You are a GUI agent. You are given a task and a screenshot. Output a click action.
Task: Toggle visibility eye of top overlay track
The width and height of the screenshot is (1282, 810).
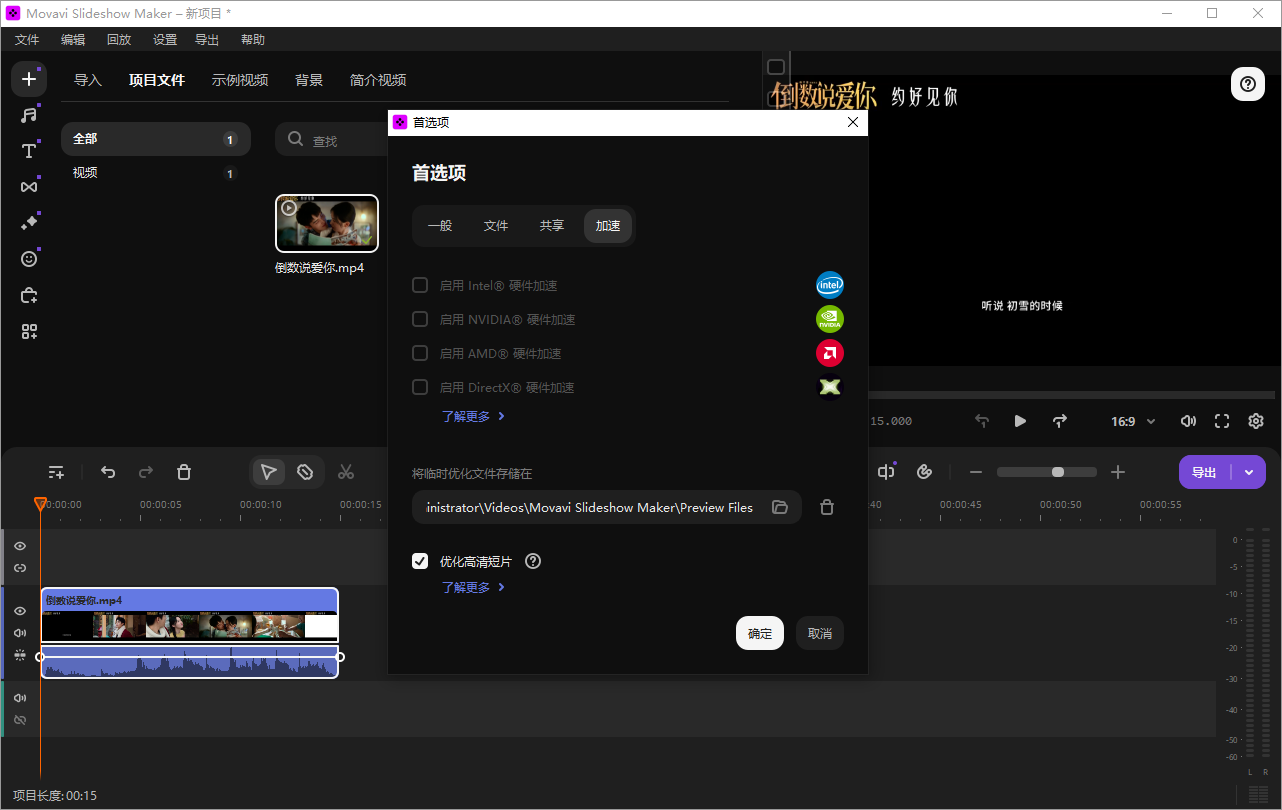tap(20, 546)
